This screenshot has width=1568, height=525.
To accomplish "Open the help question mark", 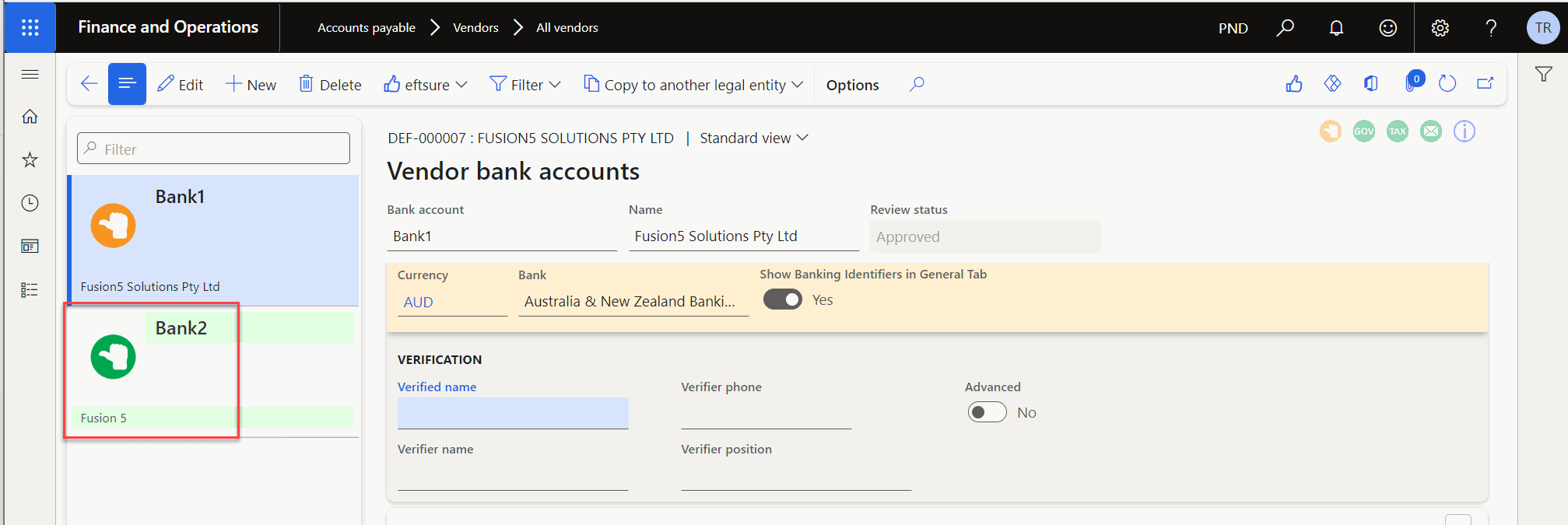I will [1491, 28].
